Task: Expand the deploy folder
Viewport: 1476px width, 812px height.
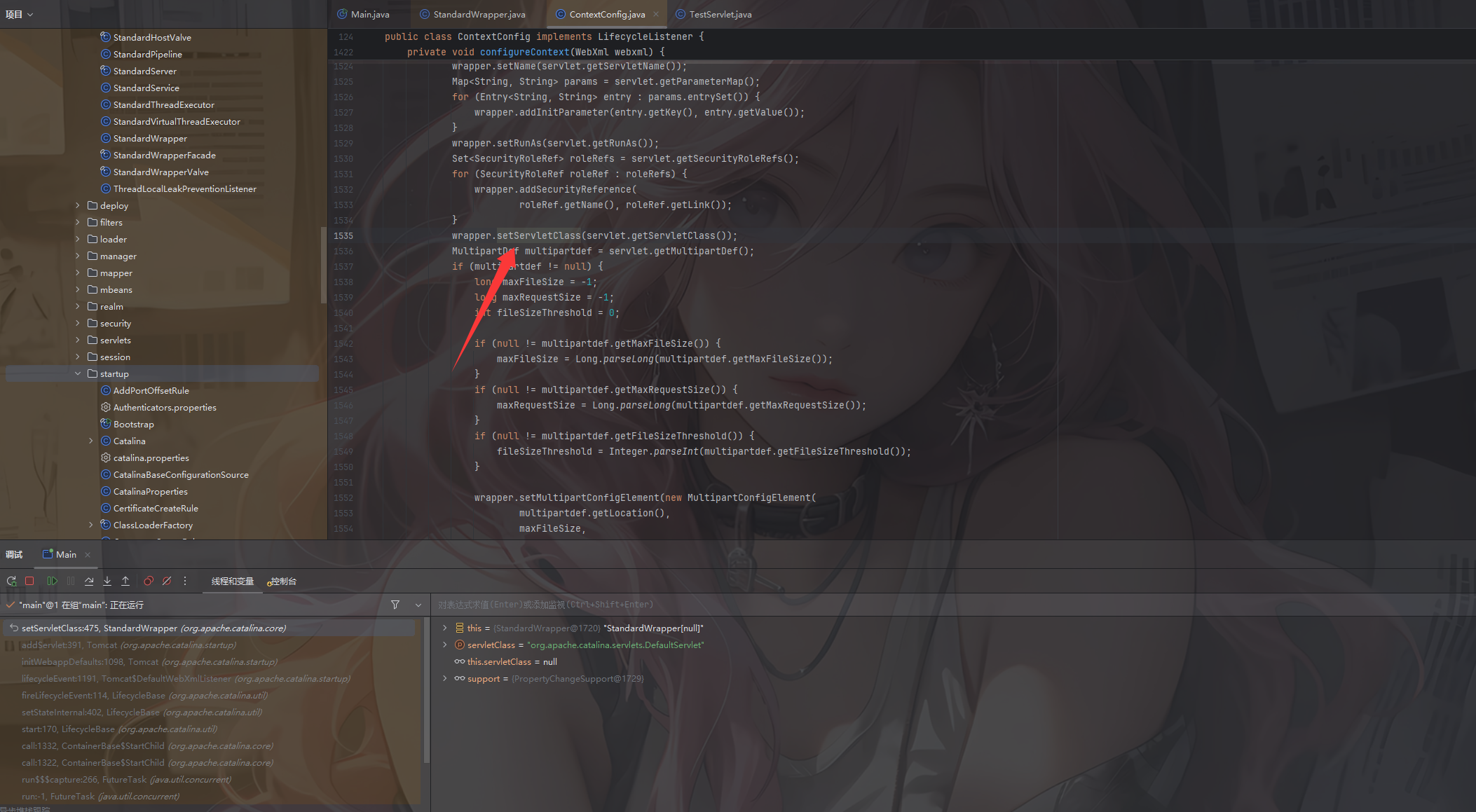Action: 78,205
